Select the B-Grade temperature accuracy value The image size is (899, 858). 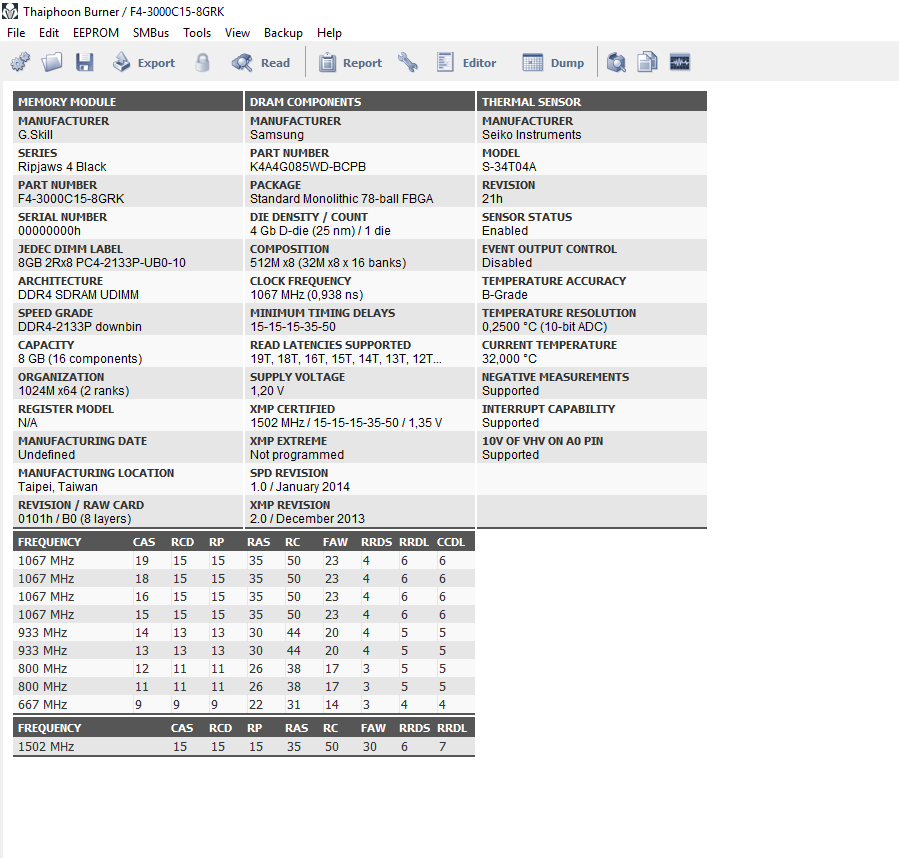505,295
